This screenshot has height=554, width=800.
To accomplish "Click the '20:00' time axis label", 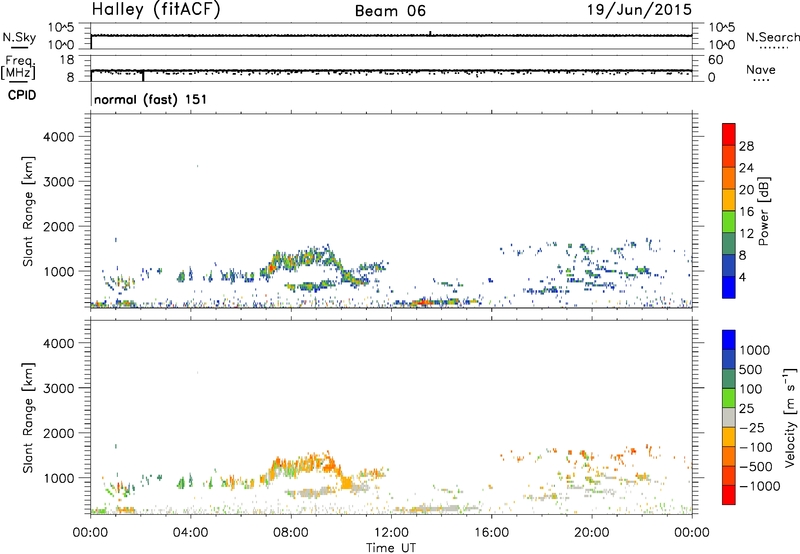I will coord(591,533).
